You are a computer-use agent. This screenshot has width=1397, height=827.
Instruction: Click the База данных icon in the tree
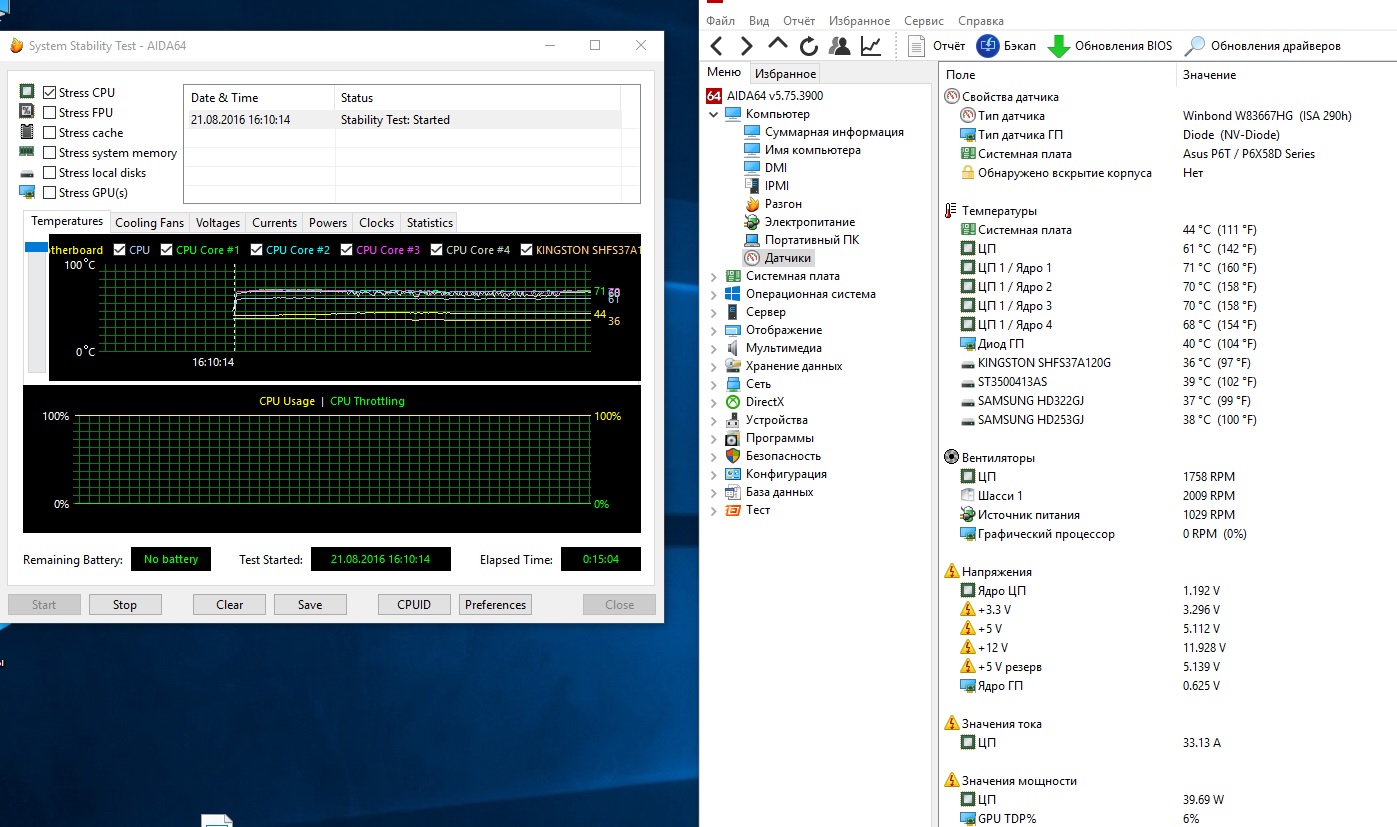[733, 492]
